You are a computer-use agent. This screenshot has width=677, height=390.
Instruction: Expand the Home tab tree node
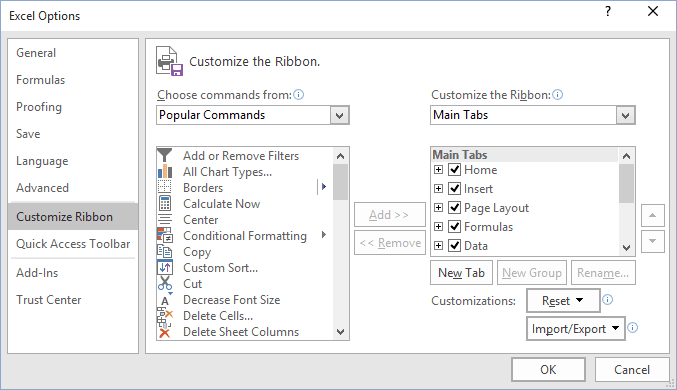(x=438, y=169)
